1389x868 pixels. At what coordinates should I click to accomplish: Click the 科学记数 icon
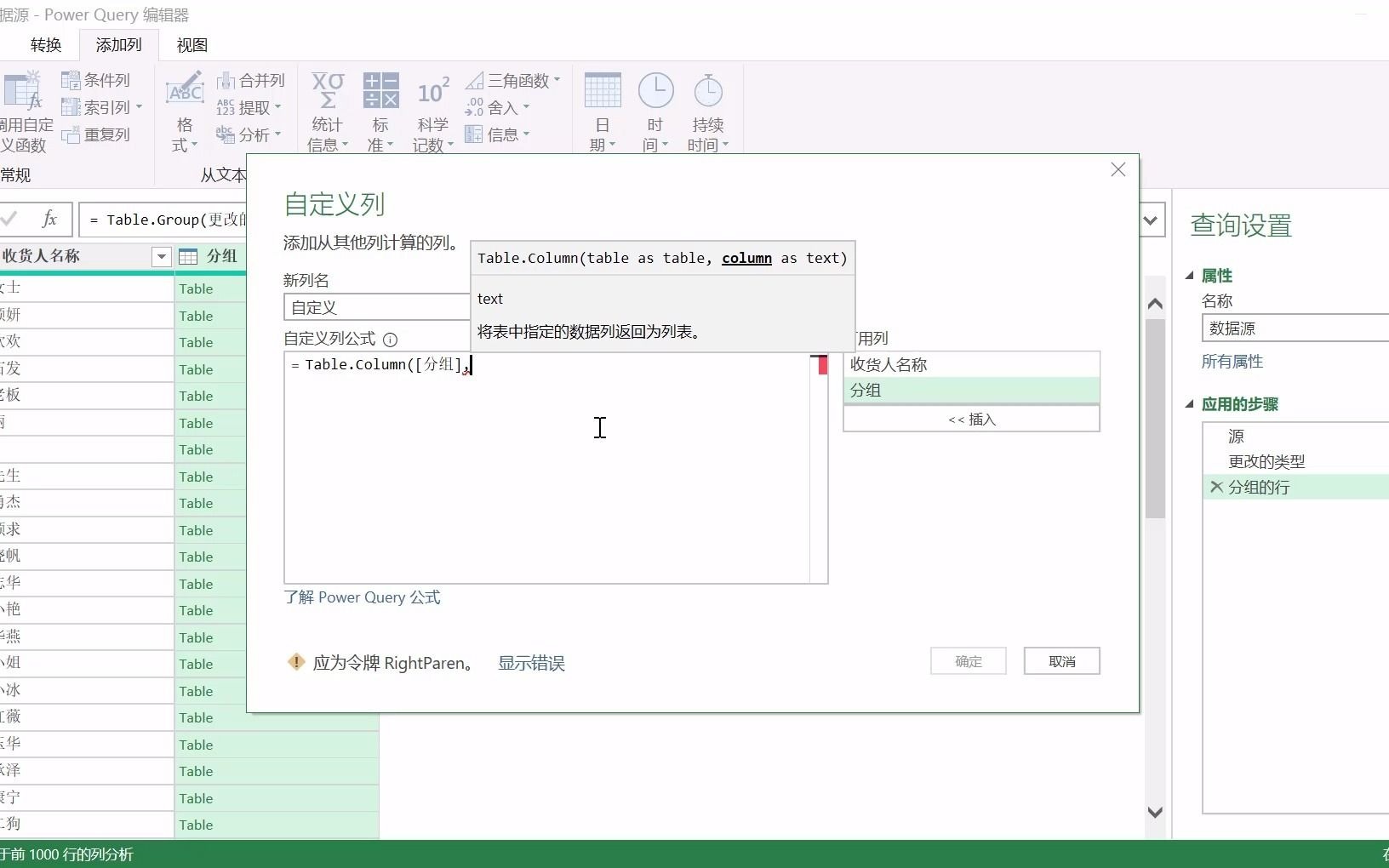point(432,111)
